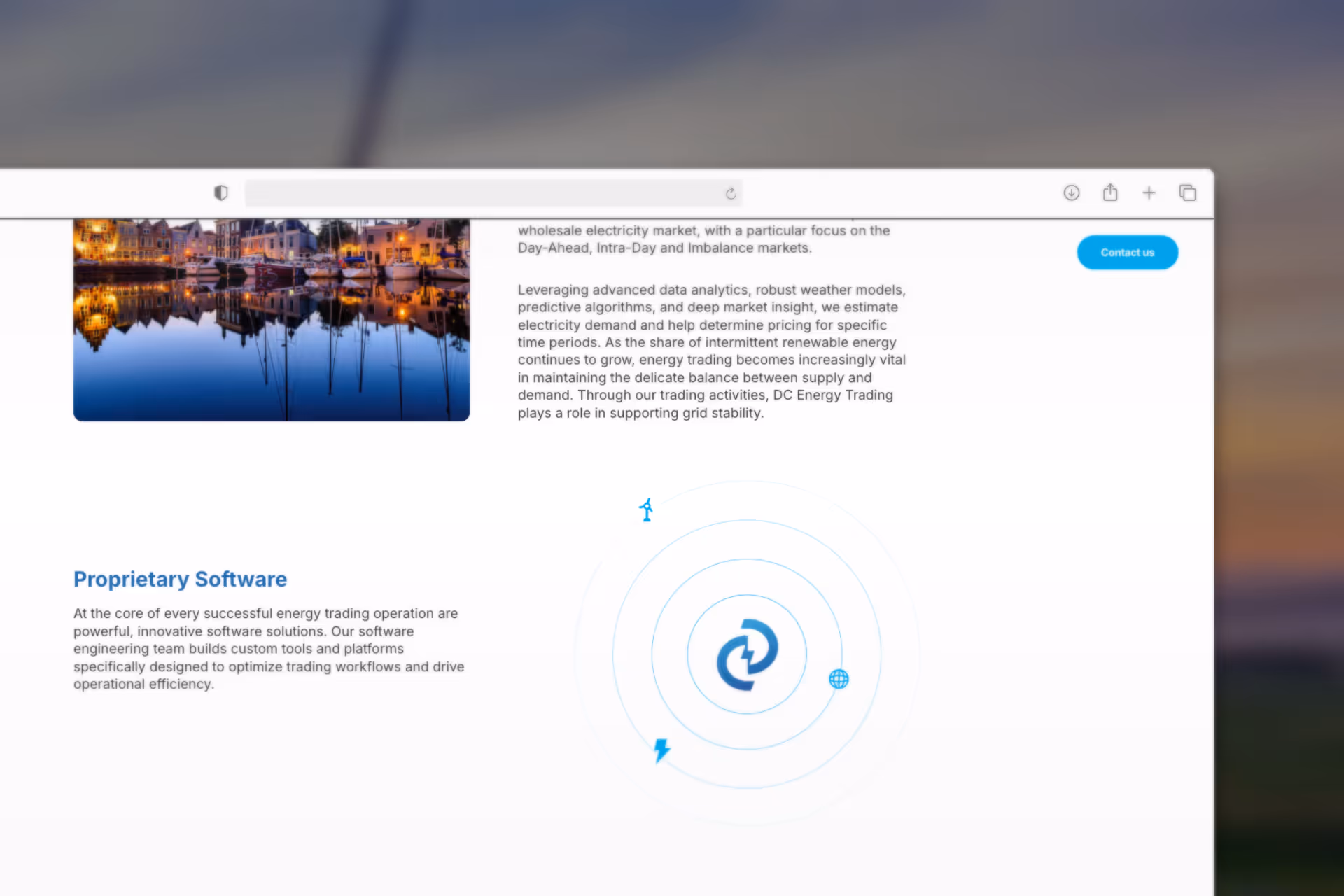Click the Proprietary Software heading
1344x896 pixels.
(181, 580)
